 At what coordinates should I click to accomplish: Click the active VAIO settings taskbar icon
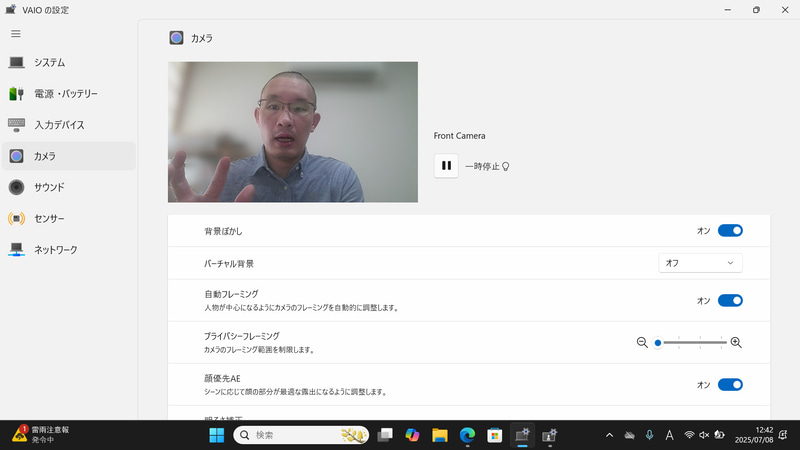tap(522, 435)
